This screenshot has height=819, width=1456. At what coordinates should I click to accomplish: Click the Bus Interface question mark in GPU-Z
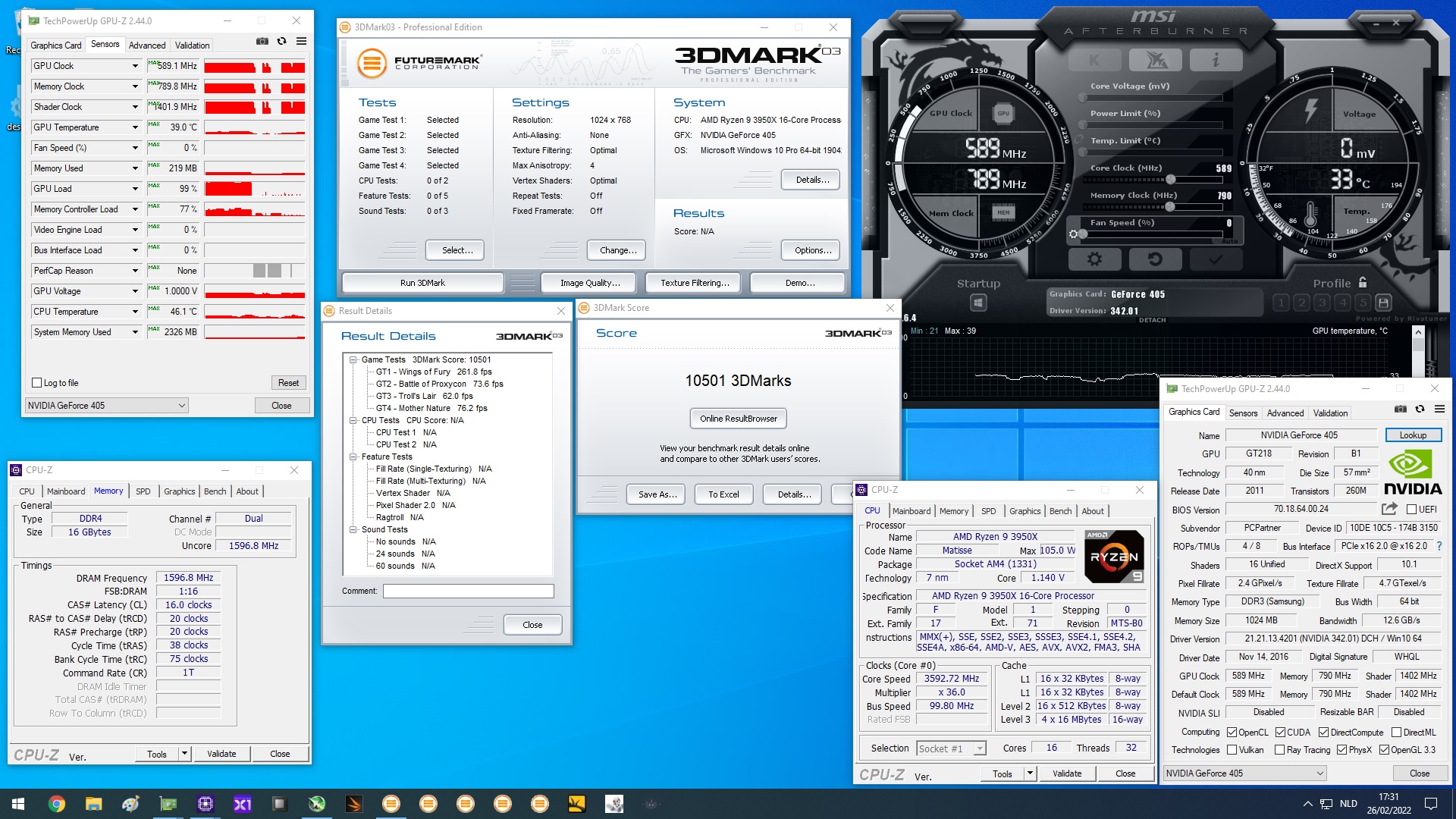(1439, 546)
